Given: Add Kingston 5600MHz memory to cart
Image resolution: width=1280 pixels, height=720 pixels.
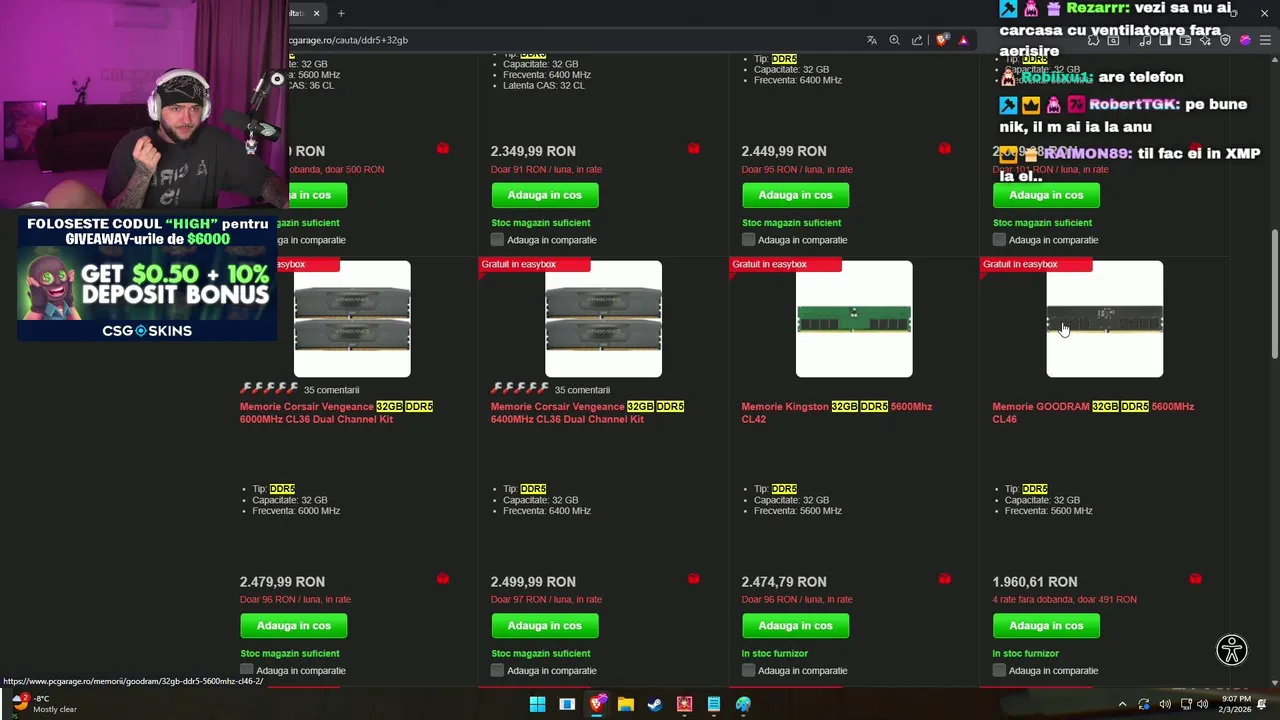Looking at the screenshot, I should pyautogui.click(x=796, y=626).
